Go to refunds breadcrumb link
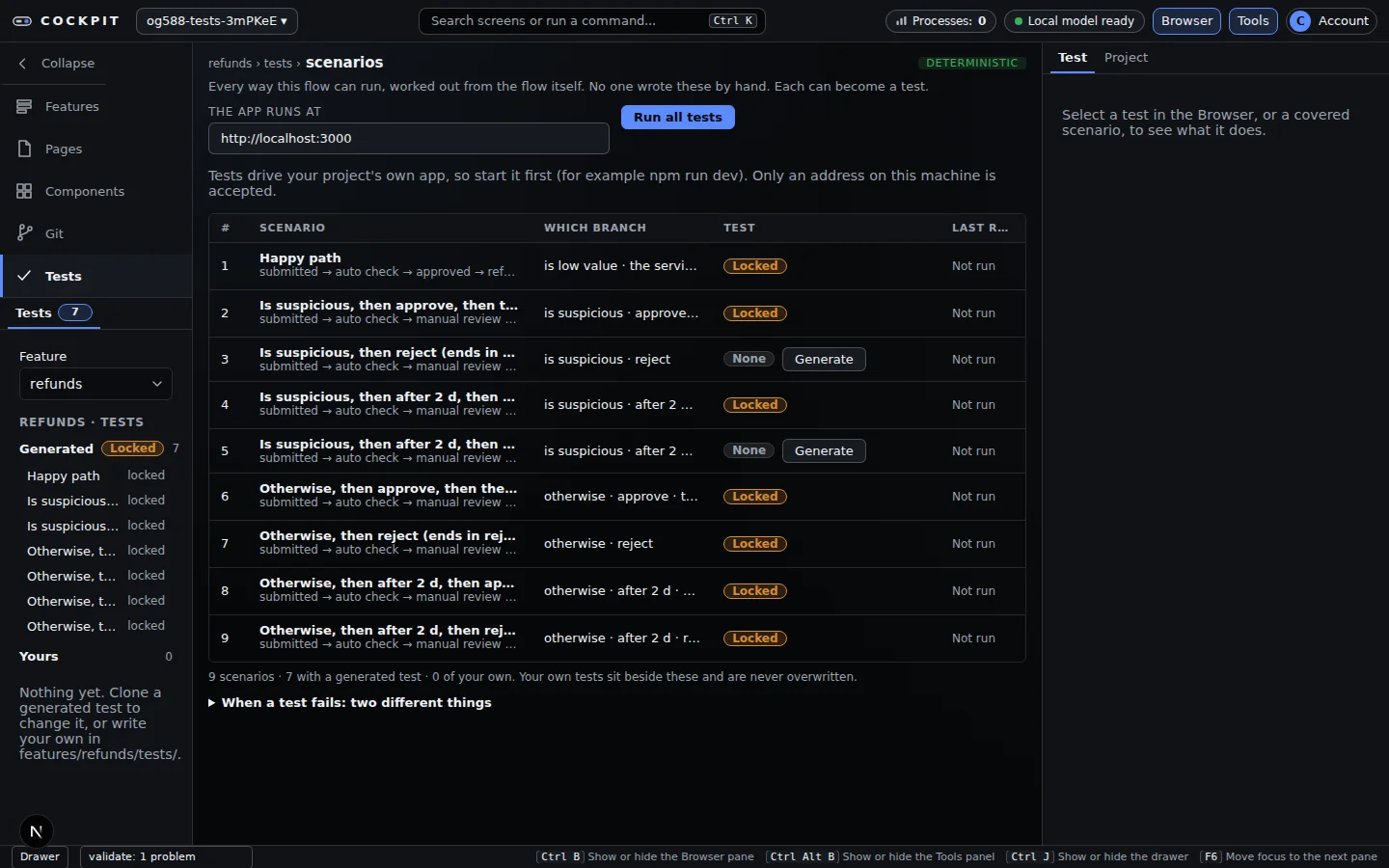 pos(230,63)
